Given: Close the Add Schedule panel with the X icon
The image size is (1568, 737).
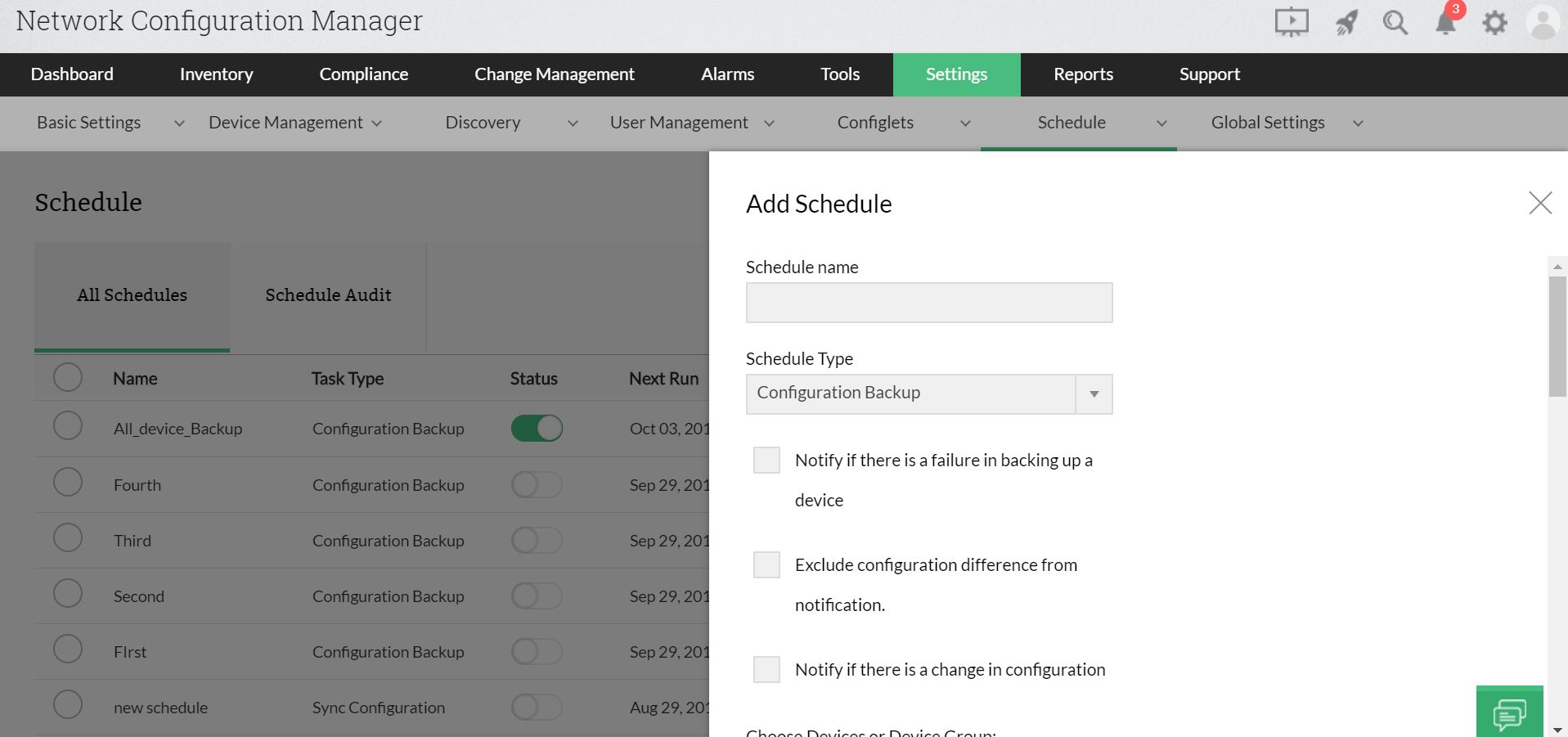Looking at the screenshot, I should 1540,203.
